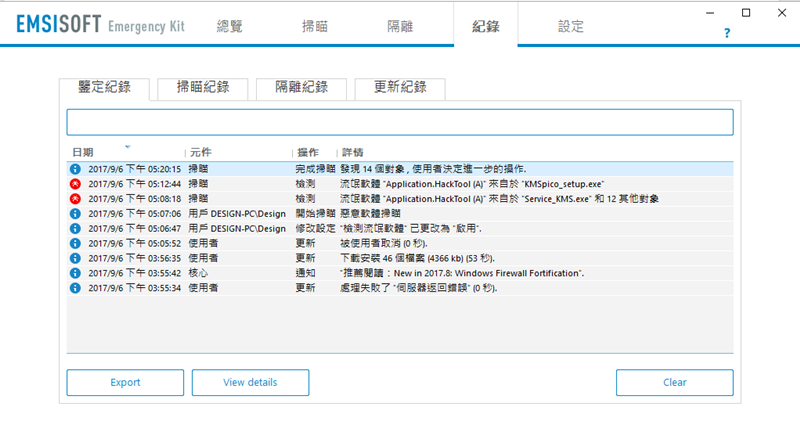Open the 隔離紀錄 sub-tab
The height and width of the screenshot is (435, 800).
click(302, 88)
